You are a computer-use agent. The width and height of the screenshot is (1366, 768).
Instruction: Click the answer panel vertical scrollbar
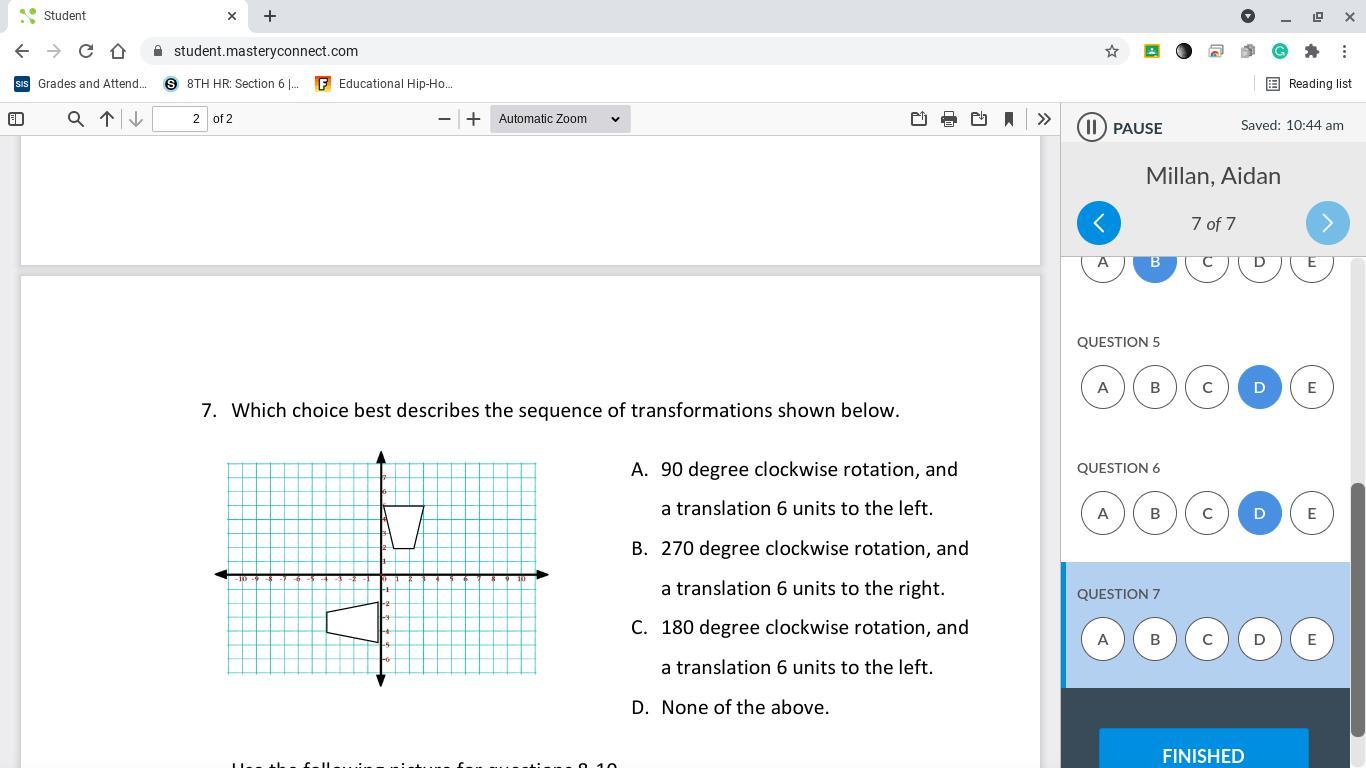(x=1358, y=610)
